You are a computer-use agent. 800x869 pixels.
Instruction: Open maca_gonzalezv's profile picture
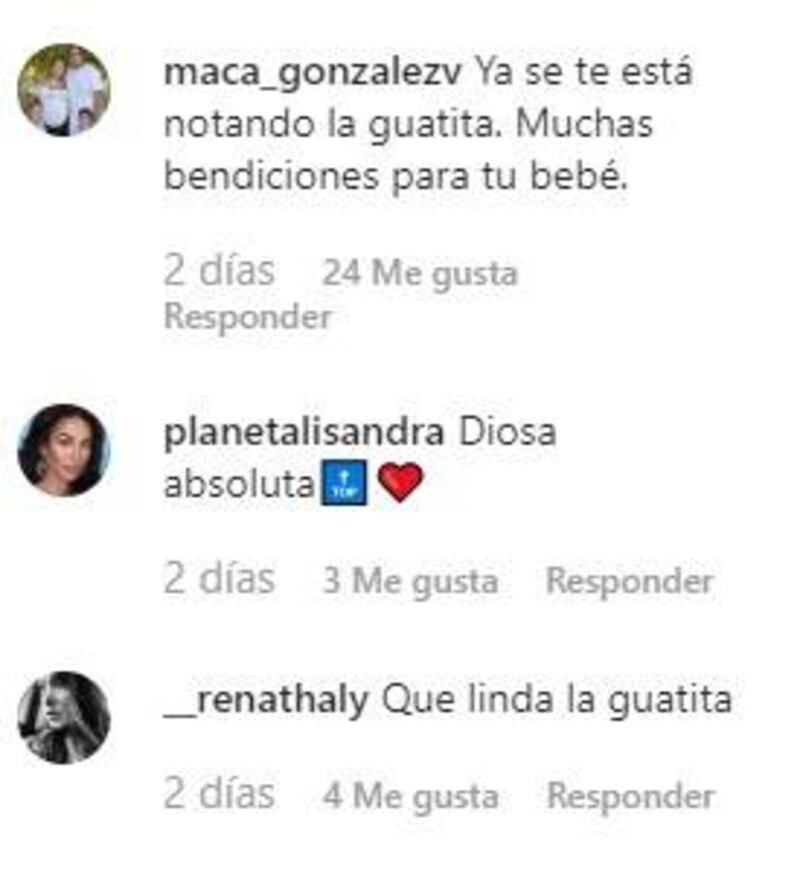64,90
